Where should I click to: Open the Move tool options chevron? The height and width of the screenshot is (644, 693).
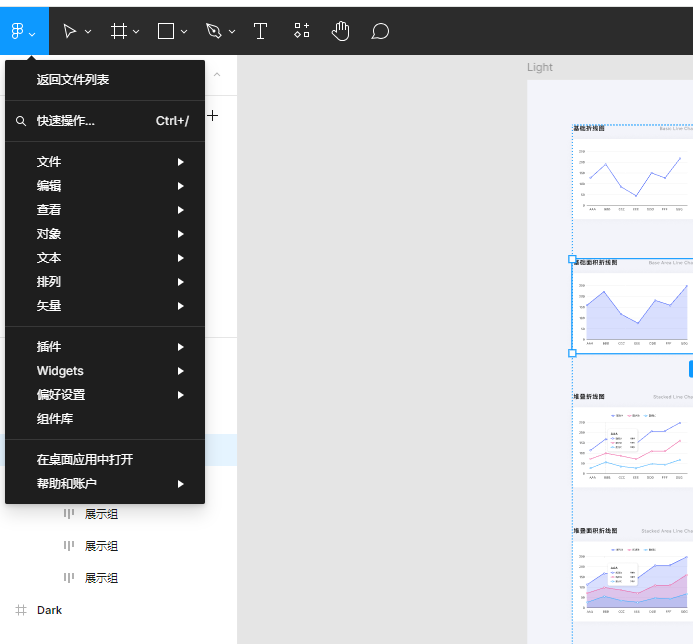pyautogui.click(x=88, y=31)
